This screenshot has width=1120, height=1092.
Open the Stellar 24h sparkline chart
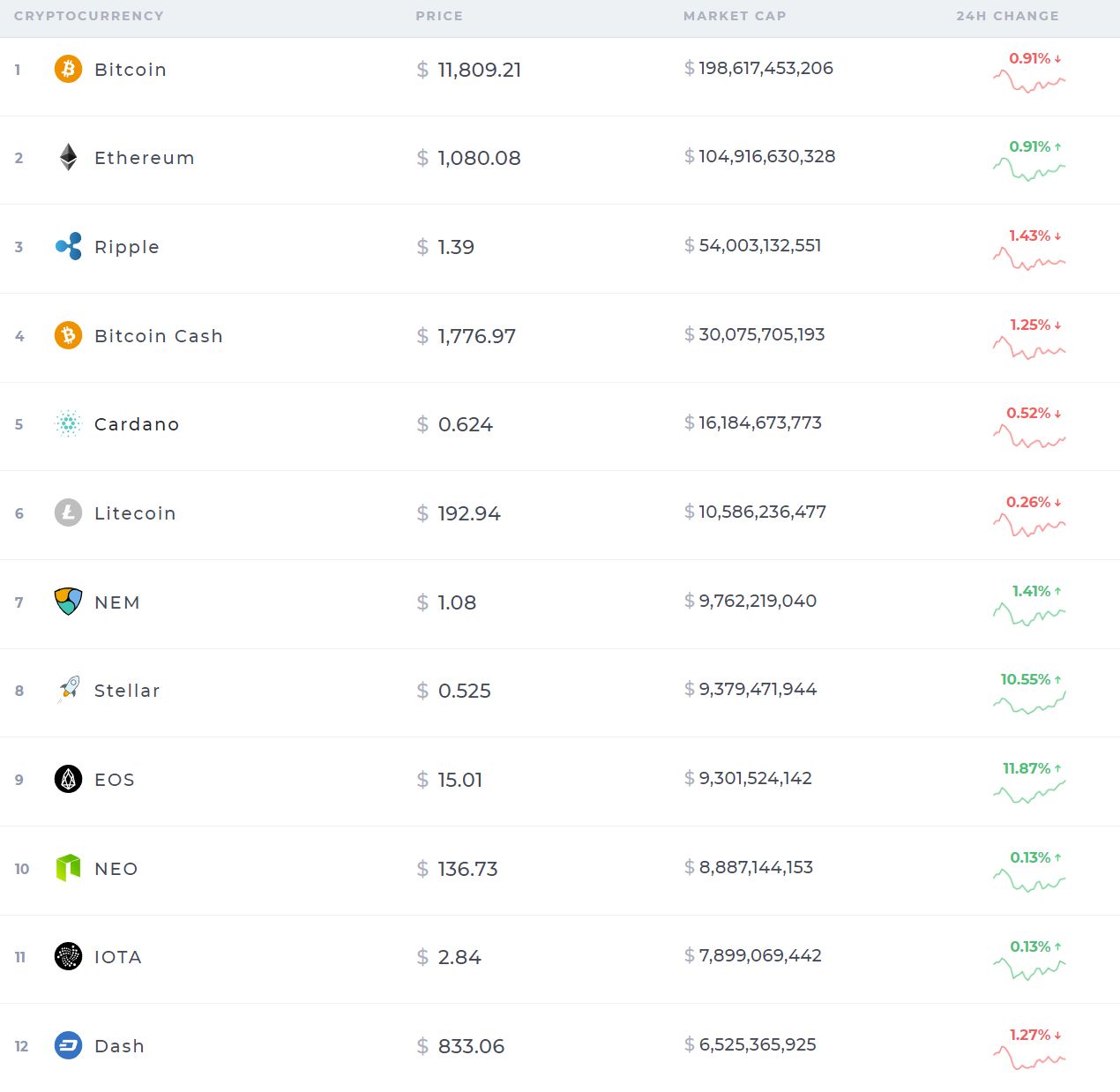(1029, 703)
